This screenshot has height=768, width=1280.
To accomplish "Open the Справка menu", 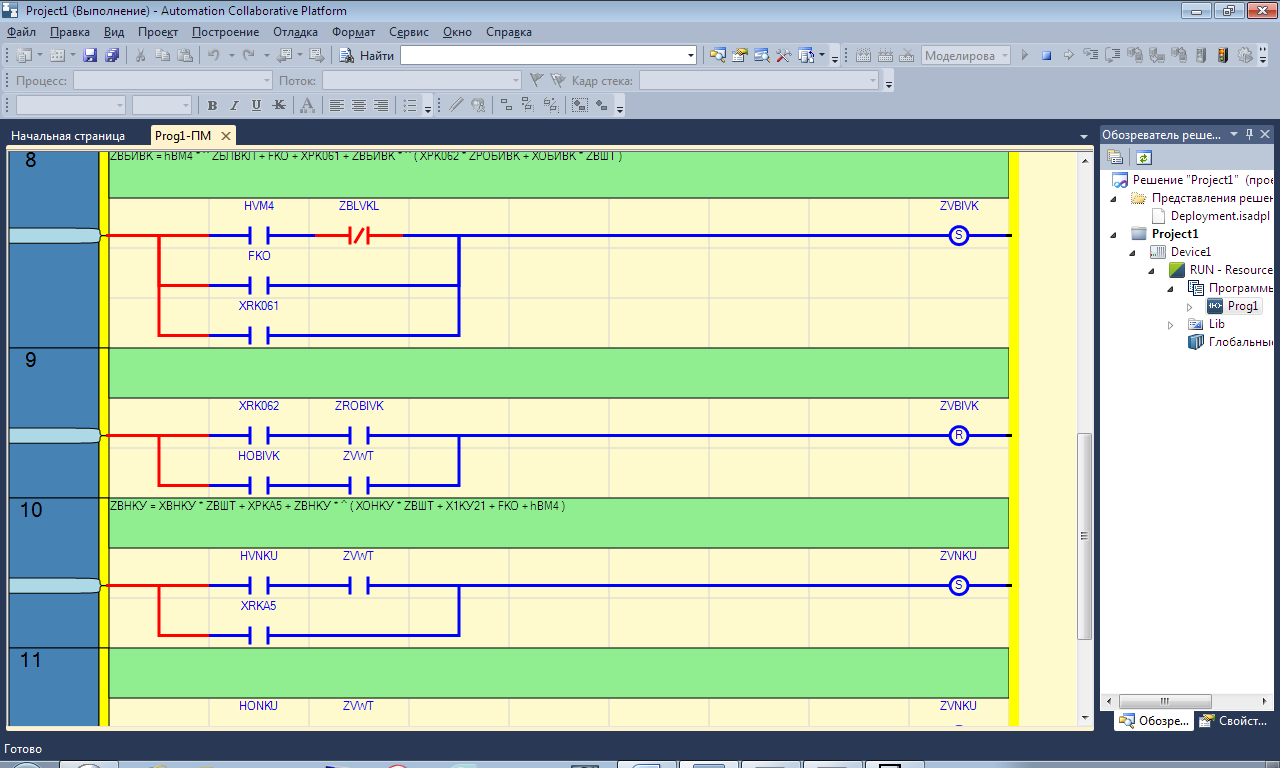I will pyautogui.click(x=509, y=32).
